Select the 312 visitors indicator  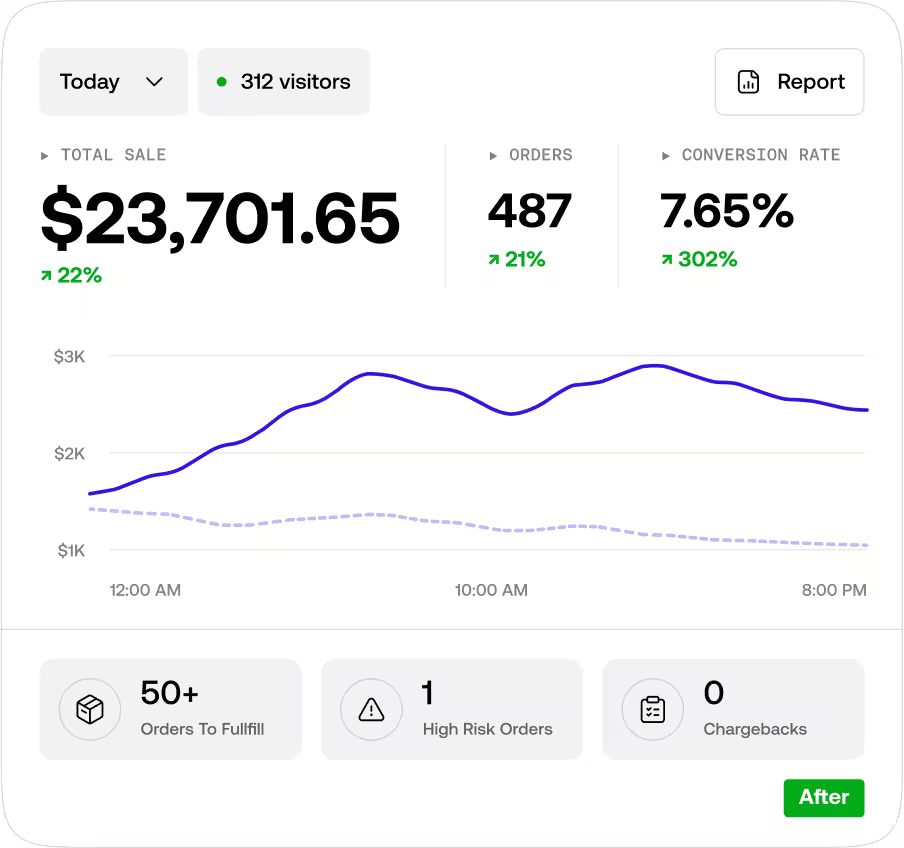point(284,82)
